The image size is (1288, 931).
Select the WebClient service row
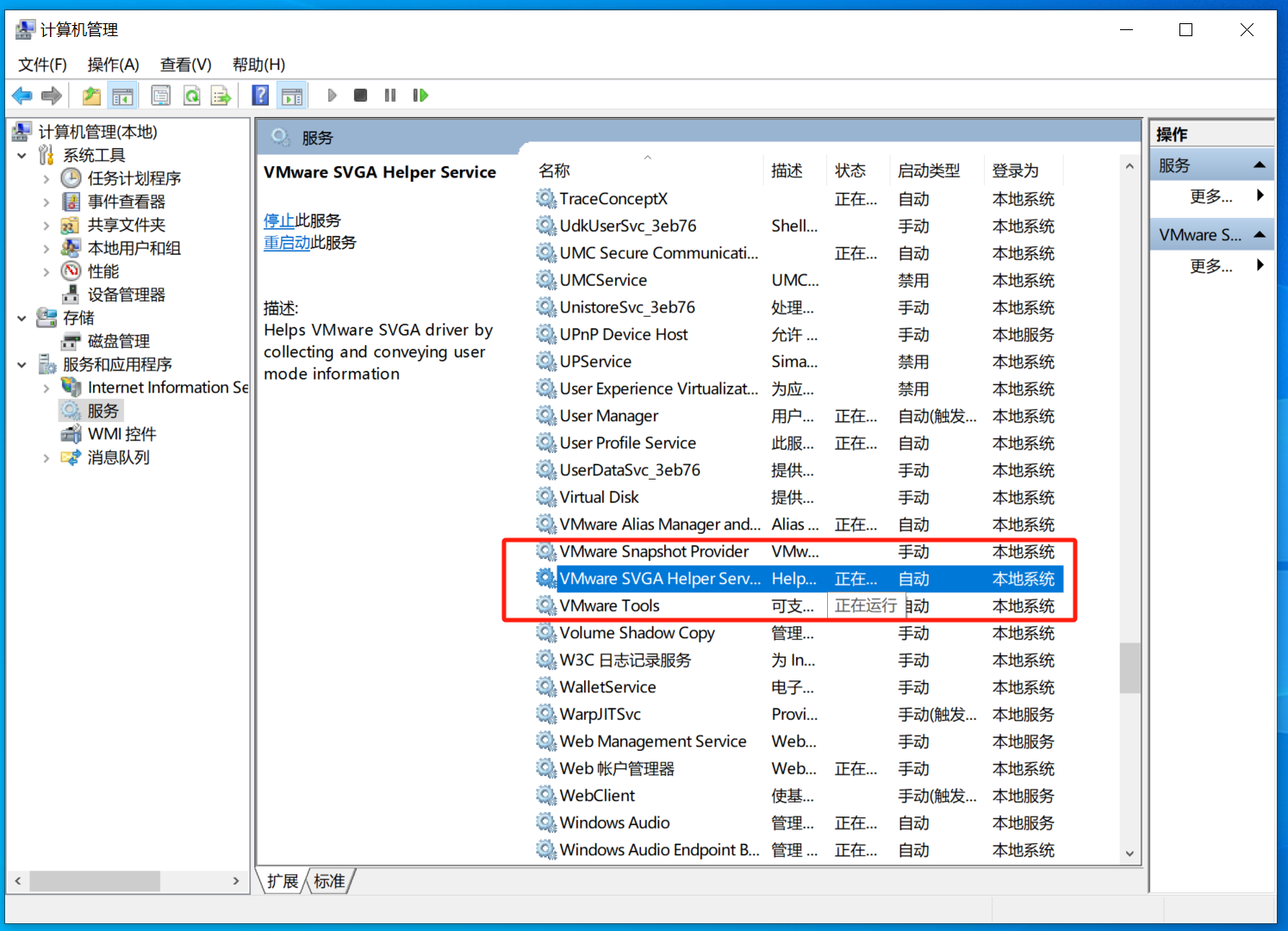799,796
